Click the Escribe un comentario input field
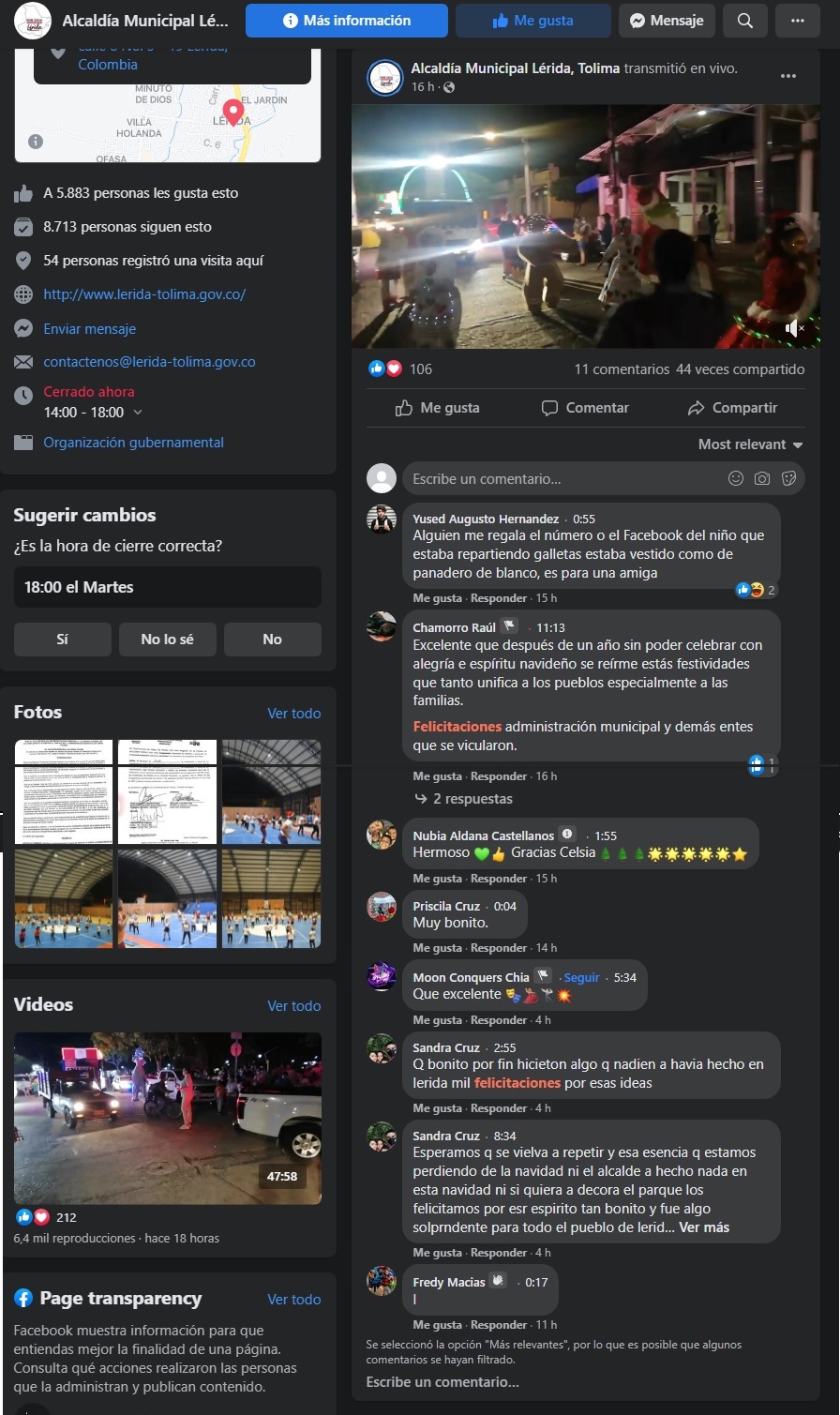 click(604, 479)
